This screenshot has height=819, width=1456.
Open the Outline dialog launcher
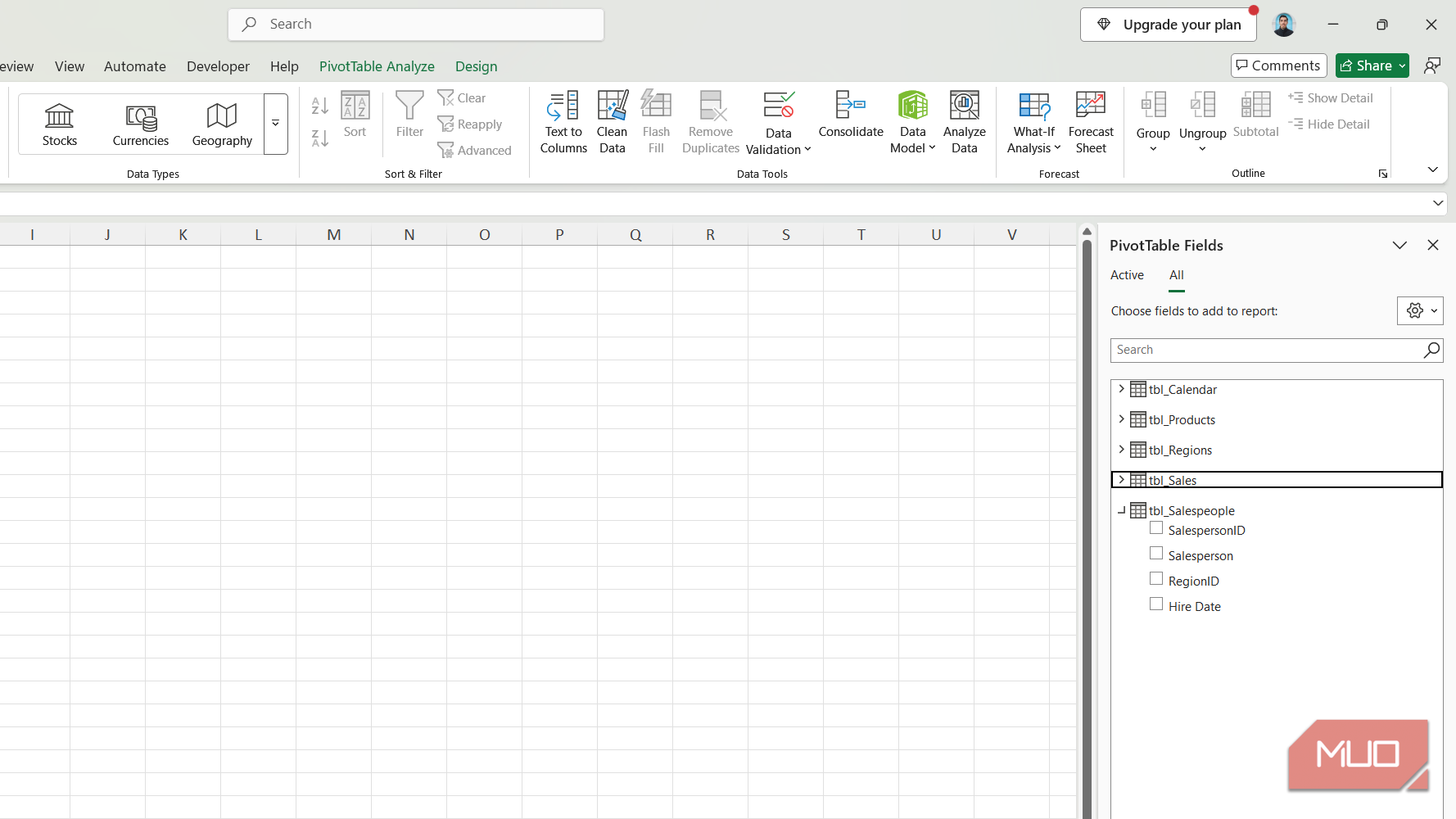(x=1382, y=174)
